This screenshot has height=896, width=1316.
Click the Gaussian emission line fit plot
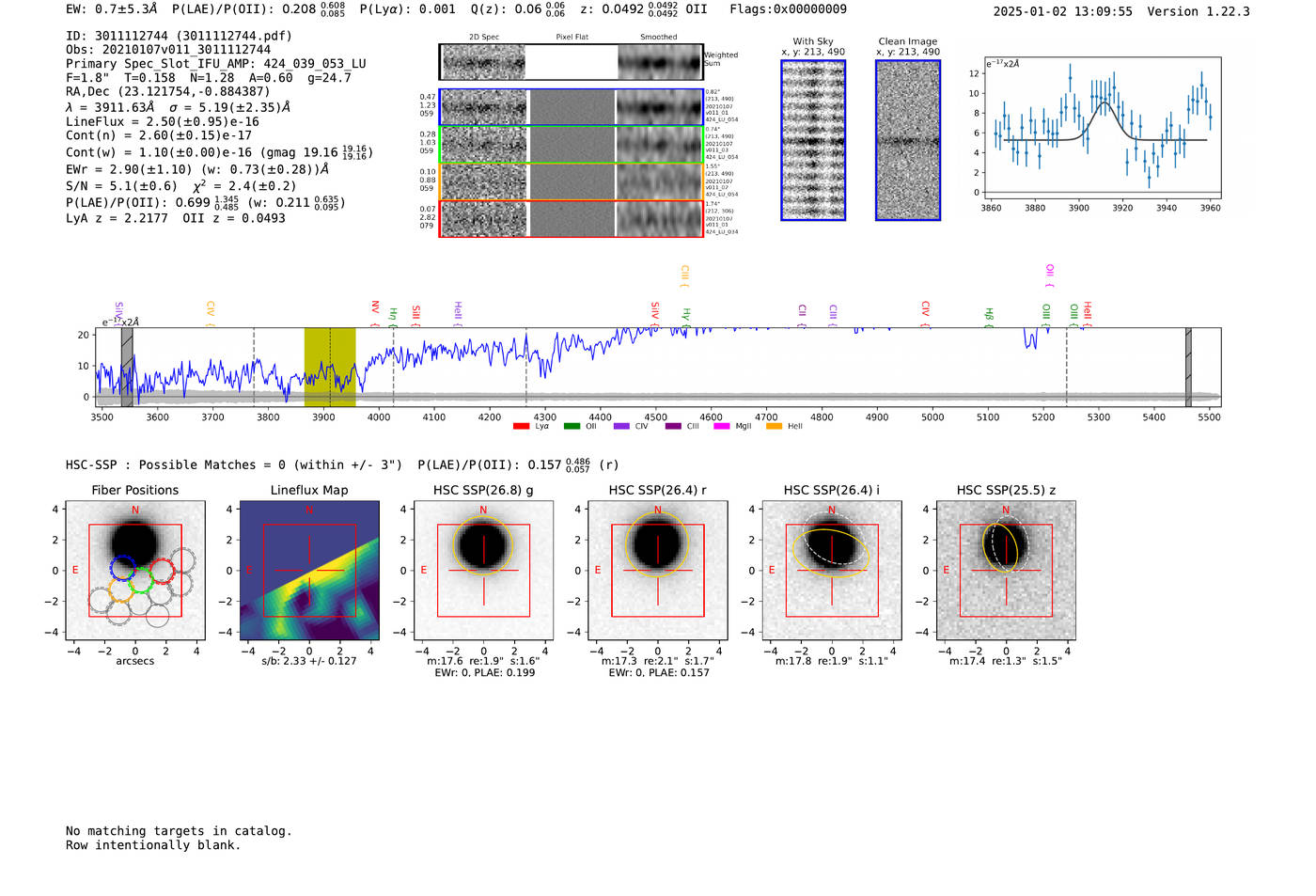click(1102, 128)
